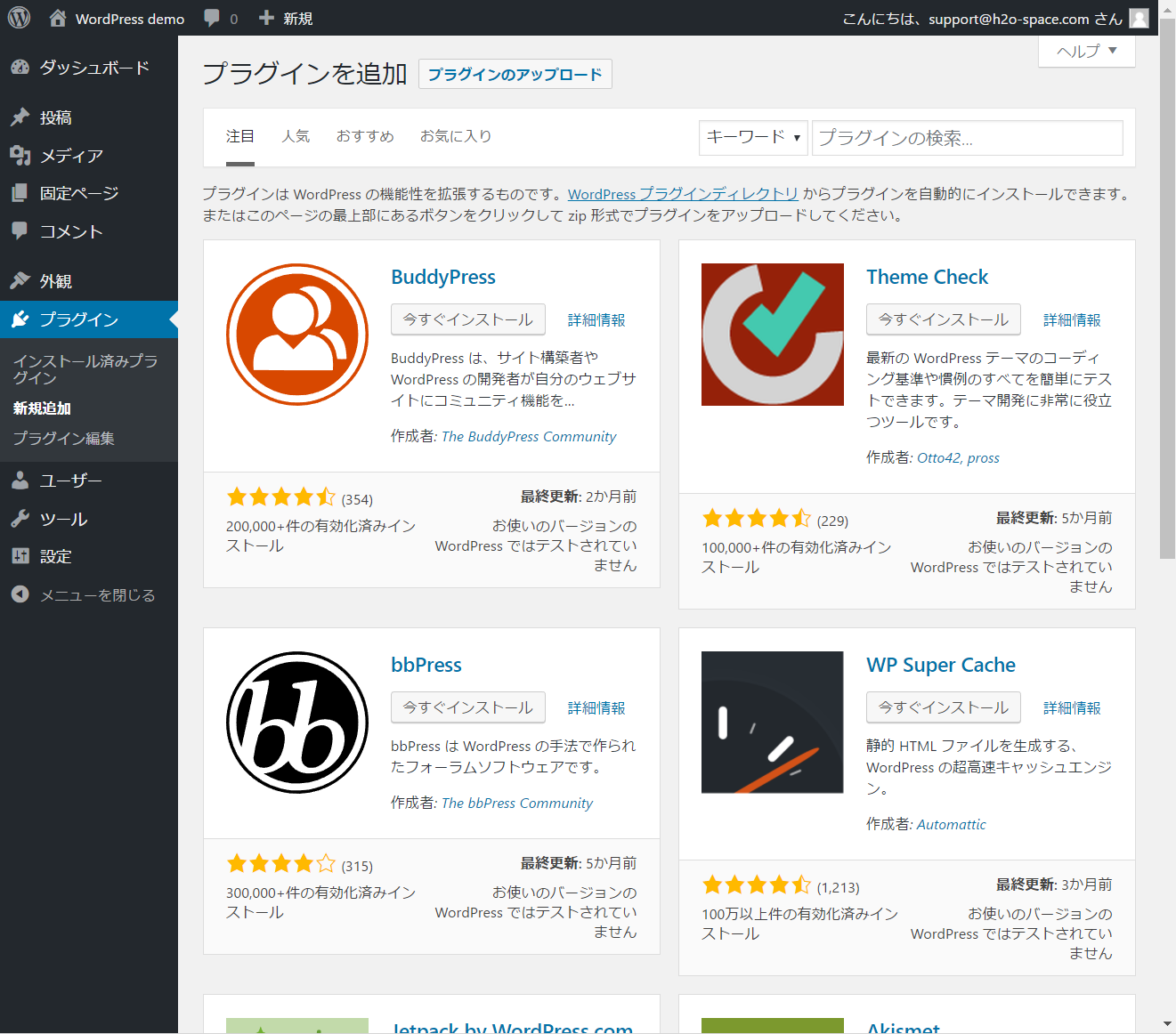Switch to the 人気 popular tab
1176x1034 pixels.
click(296, 136)
